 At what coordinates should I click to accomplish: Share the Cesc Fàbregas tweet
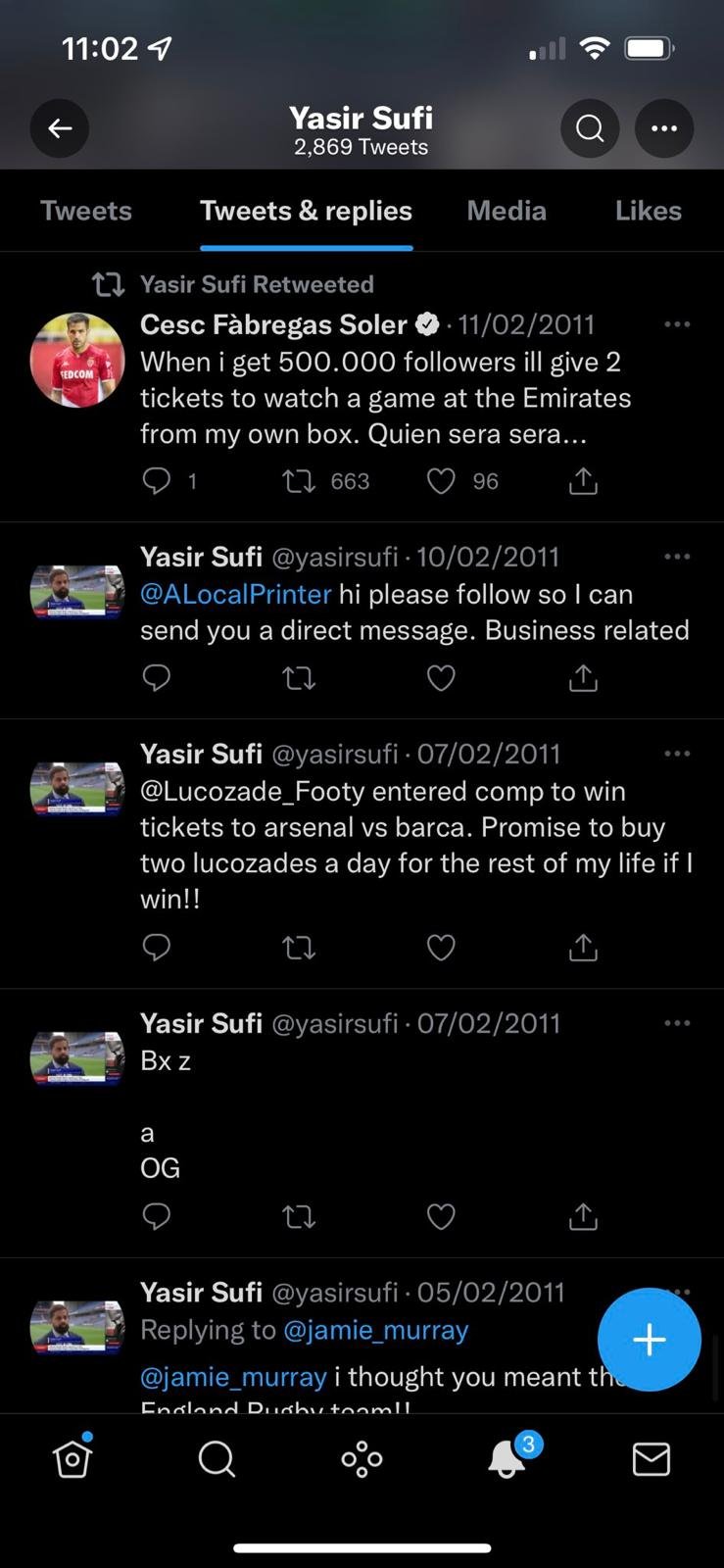pos(583,481)
